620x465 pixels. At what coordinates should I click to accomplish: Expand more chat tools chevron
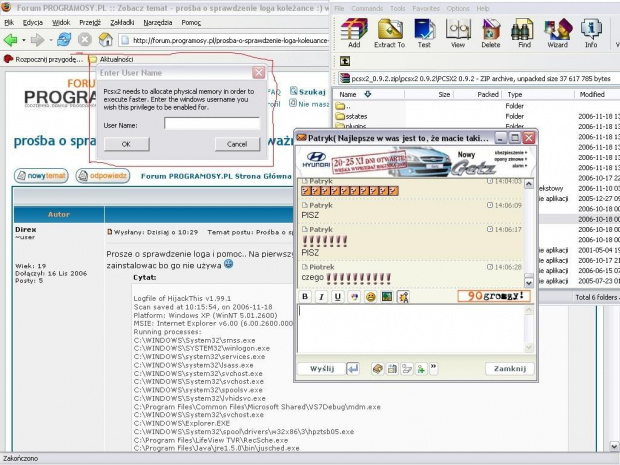point(433,368)
